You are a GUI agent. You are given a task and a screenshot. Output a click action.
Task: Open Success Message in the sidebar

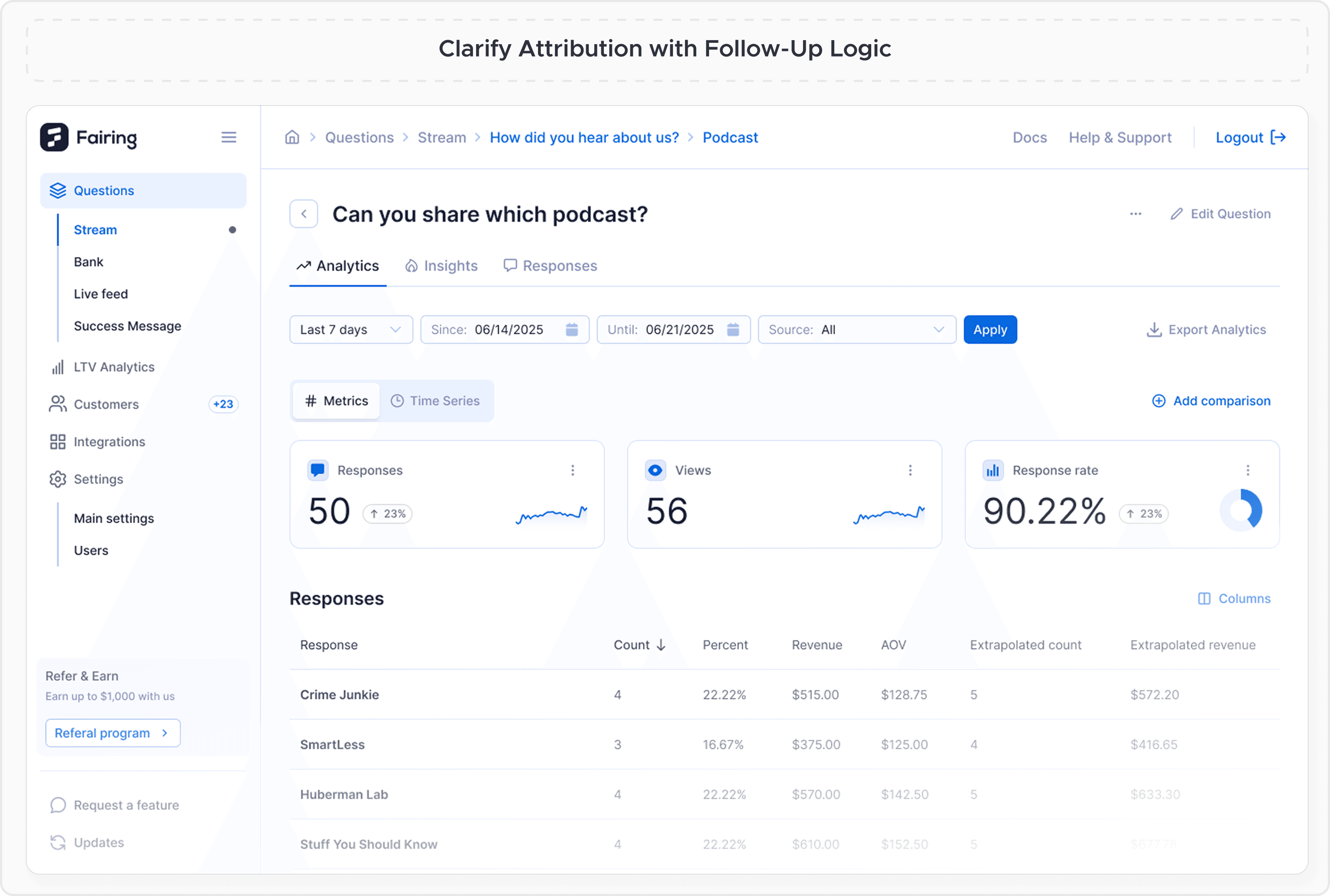pyautogui.click(x=127, y=326)
